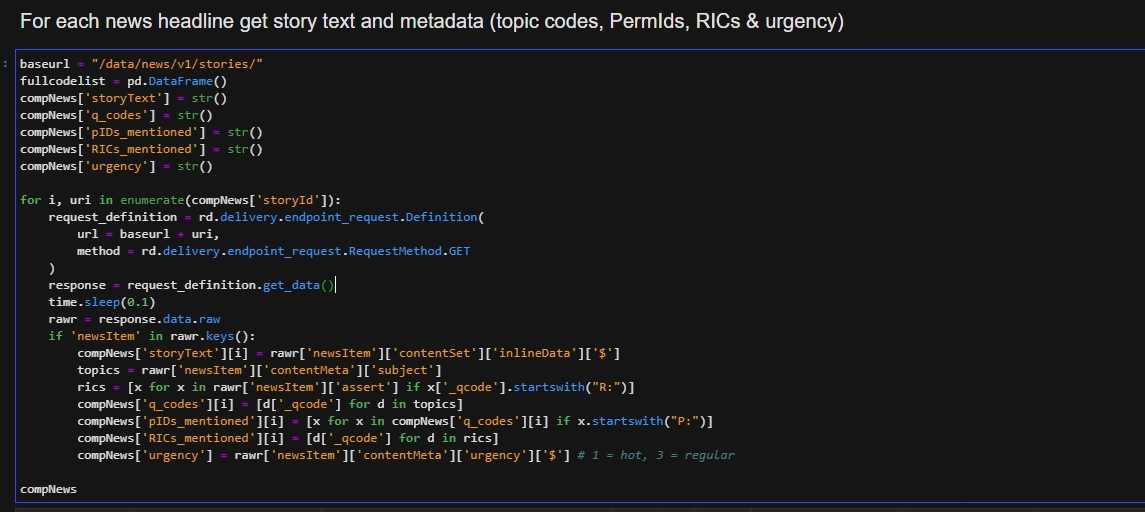Click the q_codes list comprehension inside loop
This screenshot has height=512, width=1145.
[269, 404]
